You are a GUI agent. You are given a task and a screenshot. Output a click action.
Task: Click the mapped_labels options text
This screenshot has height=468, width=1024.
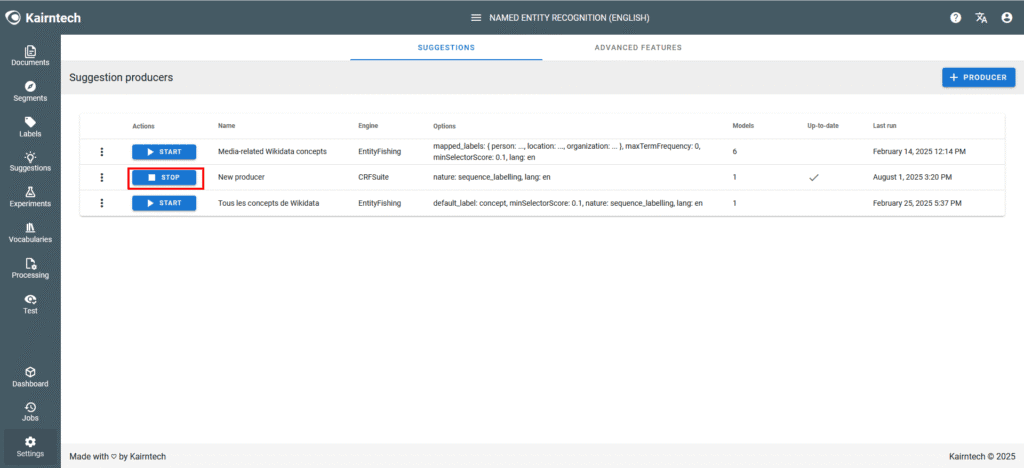tap(567, 152)
